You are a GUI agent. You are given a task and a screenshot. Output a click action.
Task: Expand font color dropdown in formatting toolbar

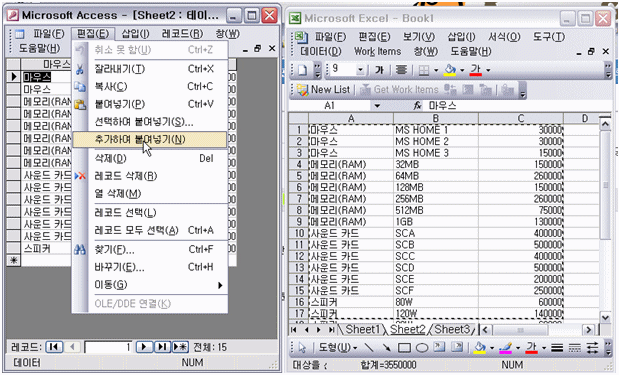(x=488, y=70)
